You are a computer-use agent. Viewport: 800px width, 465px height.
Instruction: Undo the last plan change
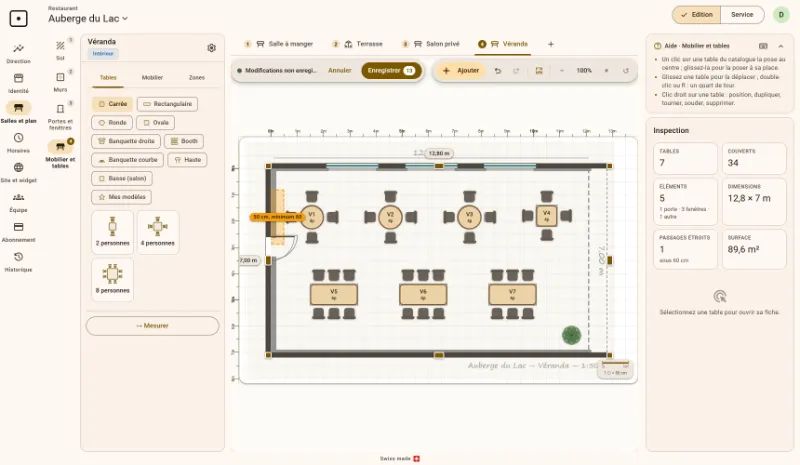pyautogui.click(x=497, y=70)
